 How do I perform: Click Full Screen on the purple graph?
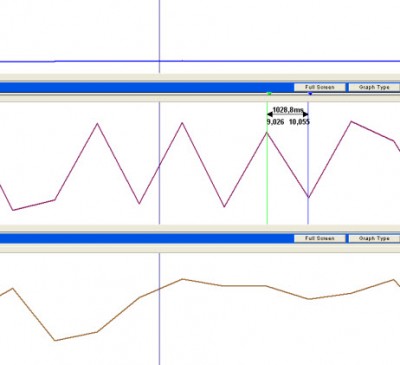pyautogui.click(x=320, y=87)
